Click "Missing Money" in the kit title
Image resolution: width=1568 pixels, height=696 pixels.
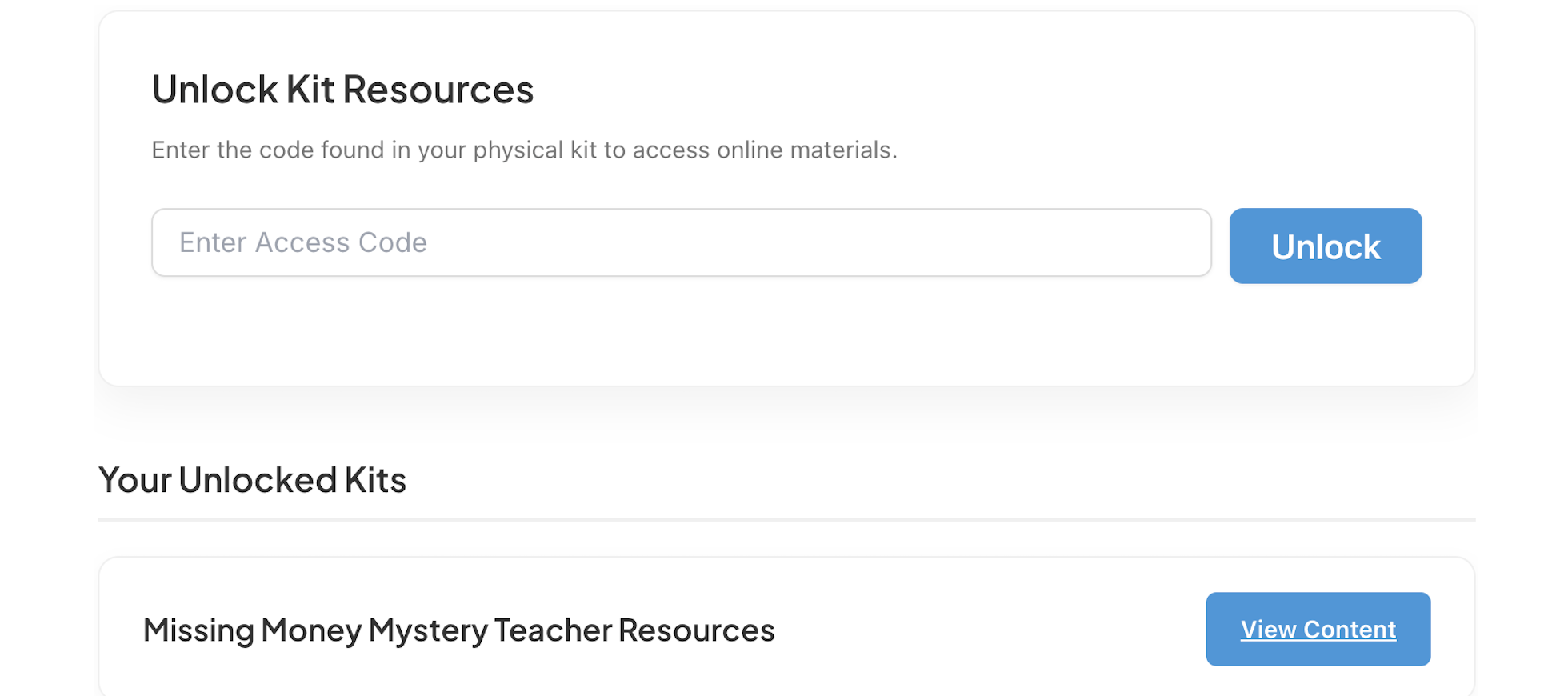pyautogui.click(x=253, y=630)
